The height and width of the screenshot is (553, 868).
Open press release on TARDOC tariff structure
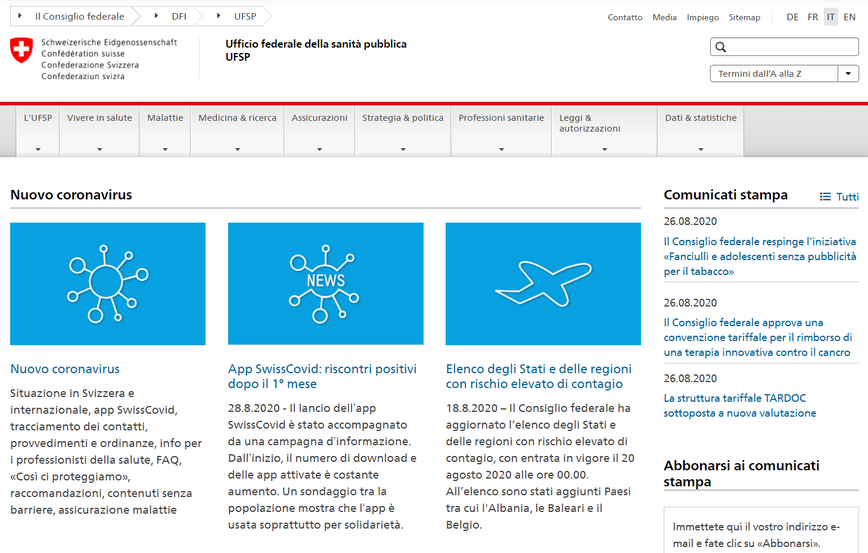point(740,405)
